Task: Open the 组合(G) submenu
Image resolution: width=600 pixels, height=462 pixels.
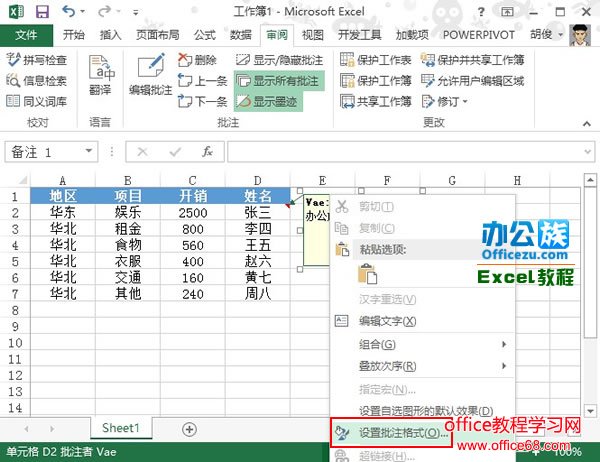Action: coord(422,344)
